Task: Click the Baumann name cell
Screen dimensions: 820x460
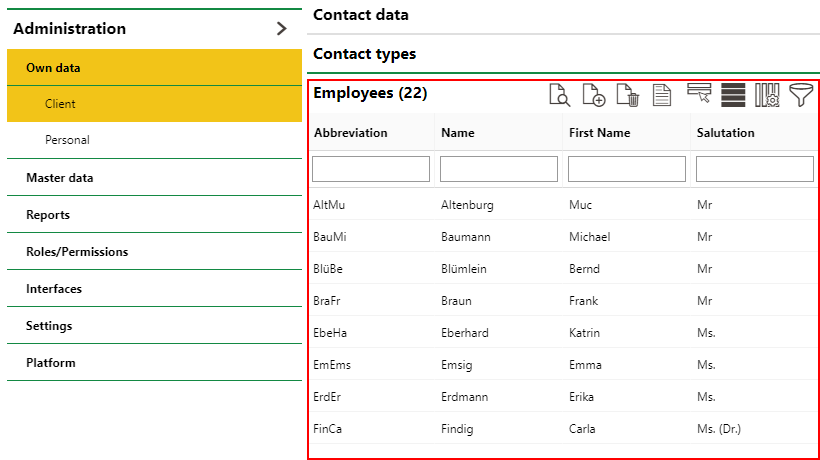Action: 465,237
